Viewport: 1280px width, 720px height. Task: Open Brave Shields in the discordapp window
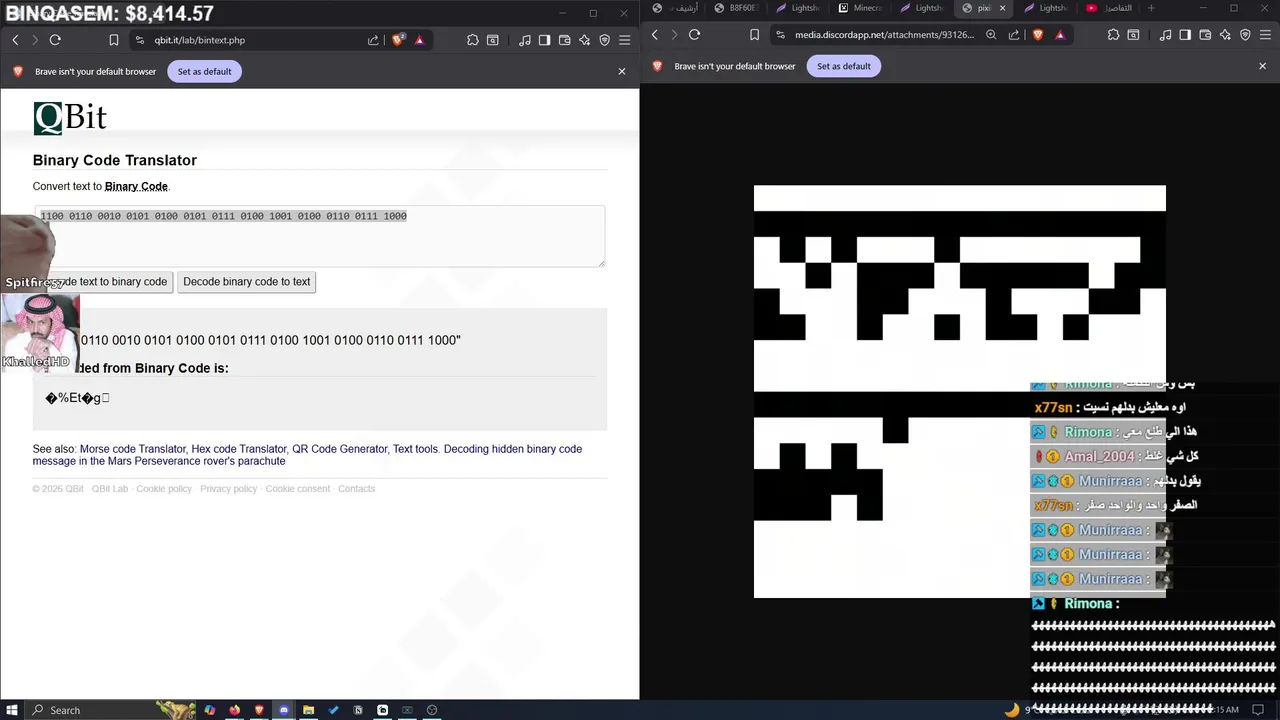click(x=1038, y=34)
